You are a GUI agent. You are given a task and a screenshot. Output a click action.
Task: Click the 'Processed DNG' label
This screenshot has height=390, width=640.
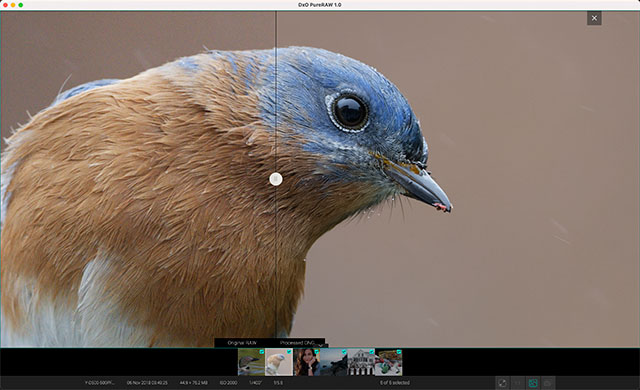coord(297,343)
